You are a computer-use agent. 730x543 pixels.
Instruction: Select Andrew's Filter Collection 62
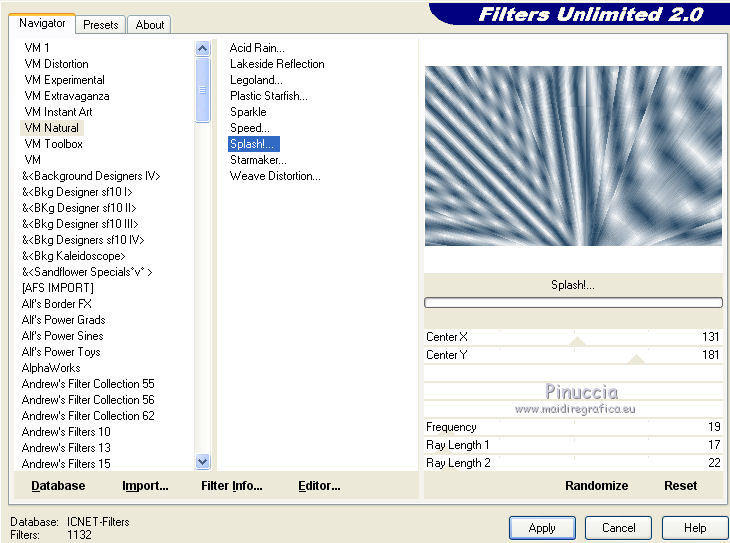pos(88,416)
